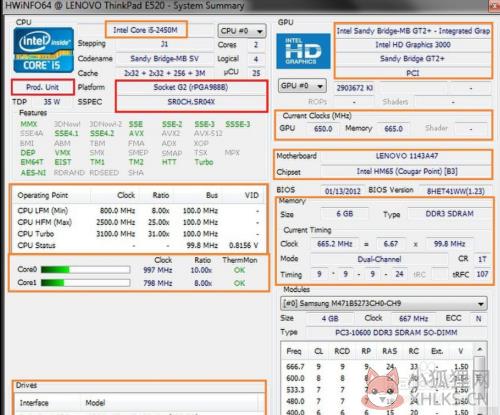
Task: Click the Intel Core i5-2450M name field
Action: click(x=145, y=30)
